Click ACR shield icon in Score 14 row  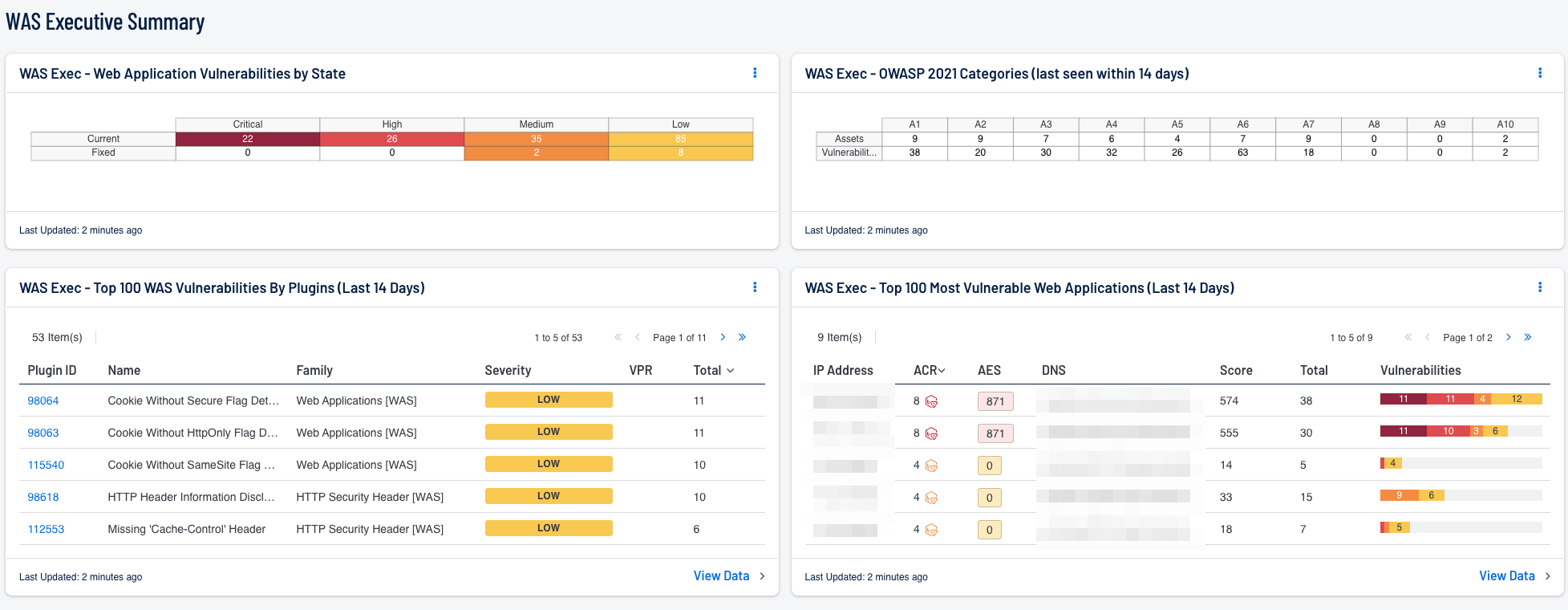(x=931, y=466)
